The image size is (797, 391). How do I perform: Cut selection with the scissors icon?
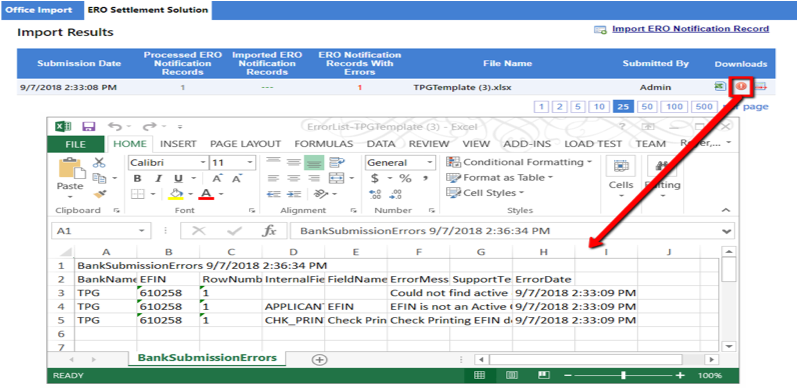click(x=99, y=163)
